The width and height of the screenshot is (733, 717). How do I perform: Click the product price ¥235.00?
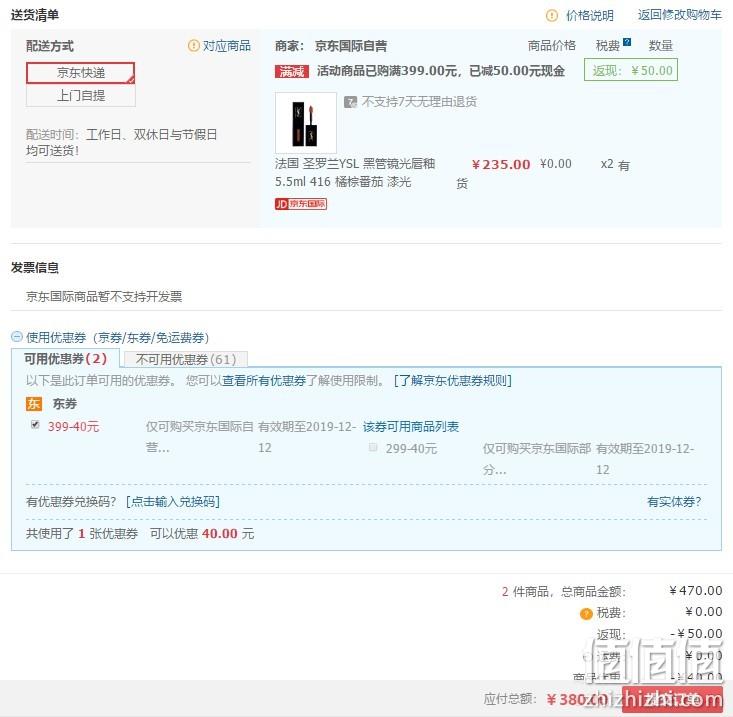pos(501,165)
